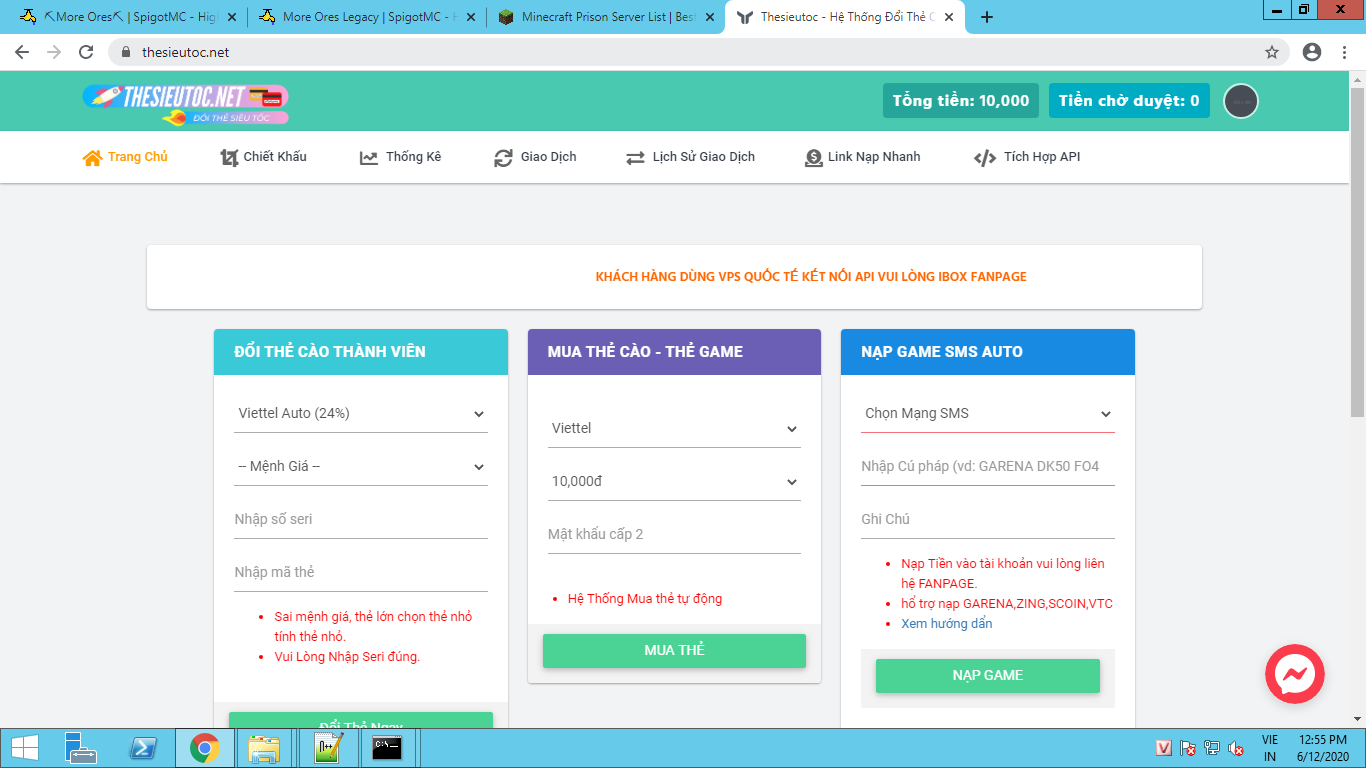
Task: Focus the Nhập Cú pháp input
Action: point(988,467)
